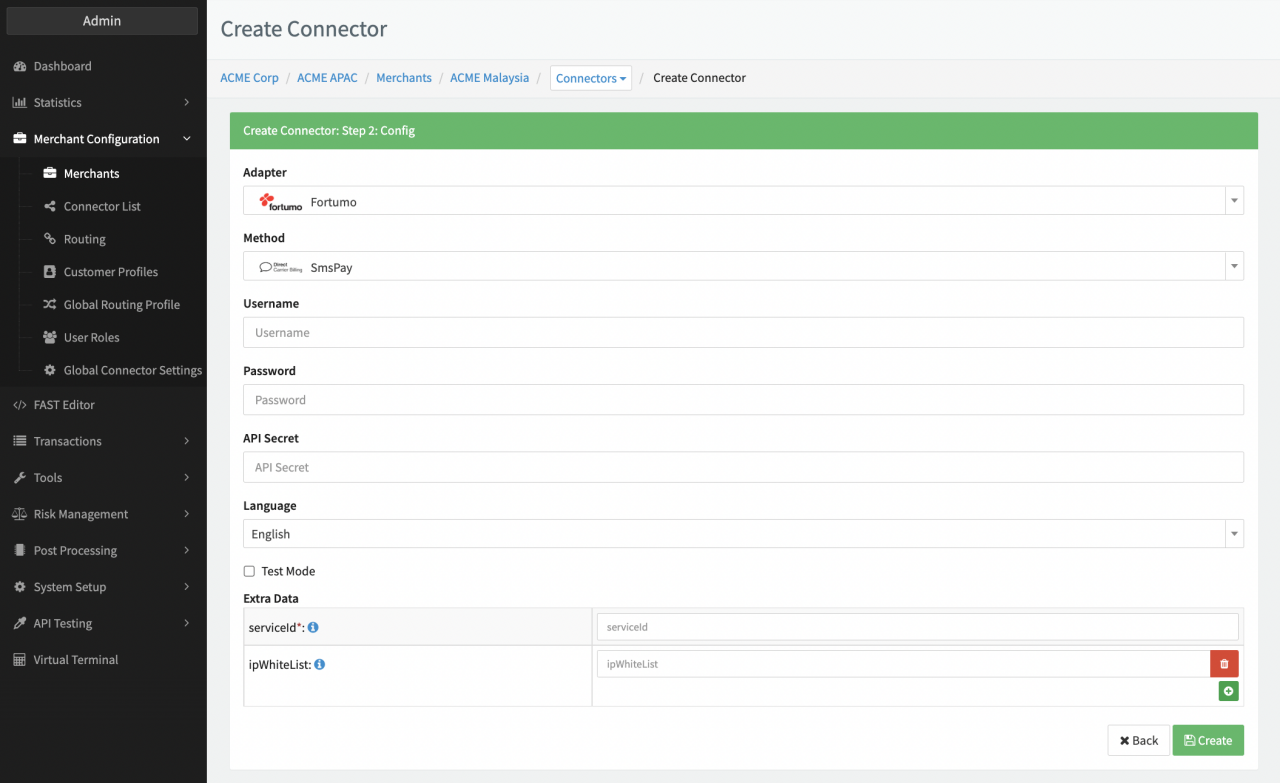Open the Adapter dropdown showing Fortumo
The width and height of the screenshot is (1280, 783).
tap(743, 202)
